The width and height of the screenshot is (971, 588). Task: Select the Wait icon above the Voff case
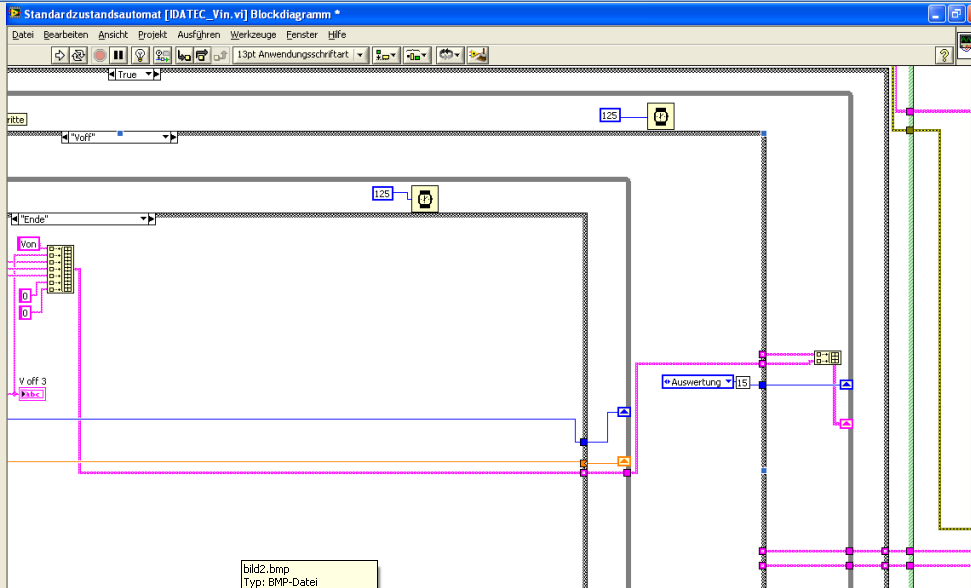[x=661, y=116]
